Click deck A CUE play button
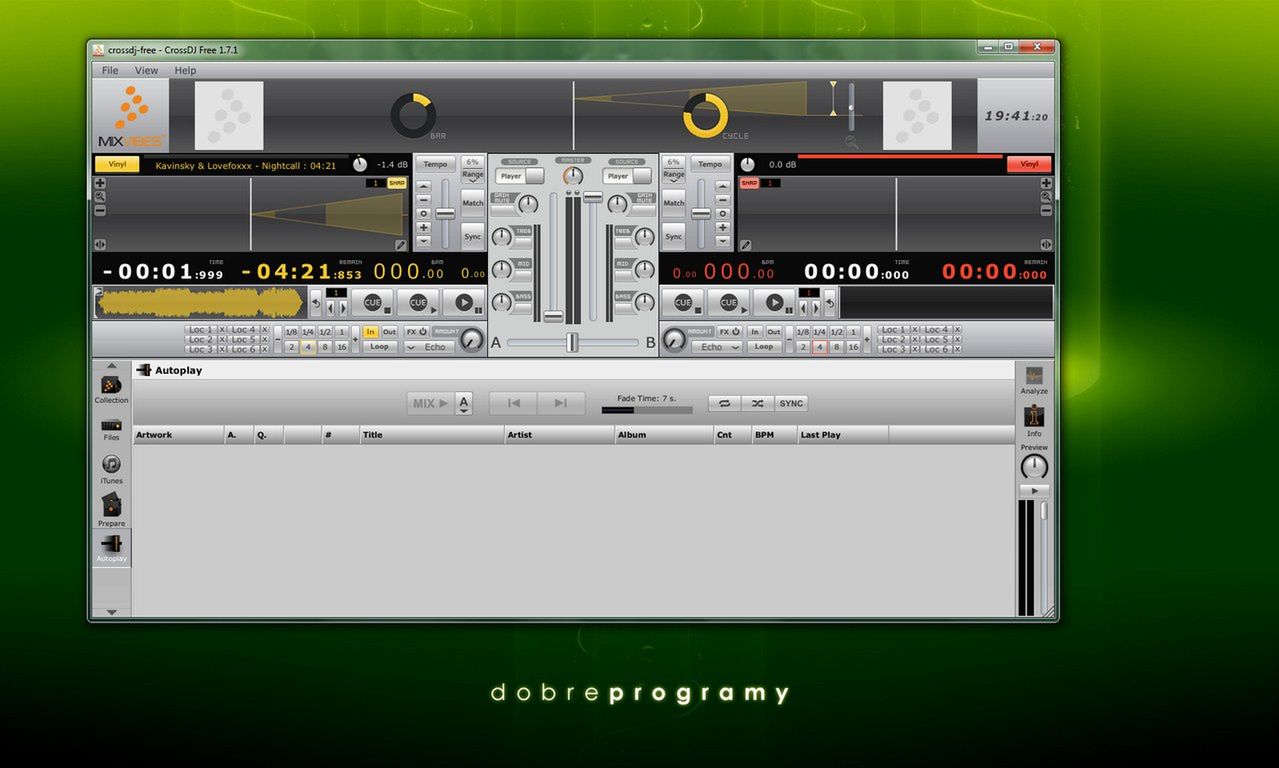 pos(418,302)
